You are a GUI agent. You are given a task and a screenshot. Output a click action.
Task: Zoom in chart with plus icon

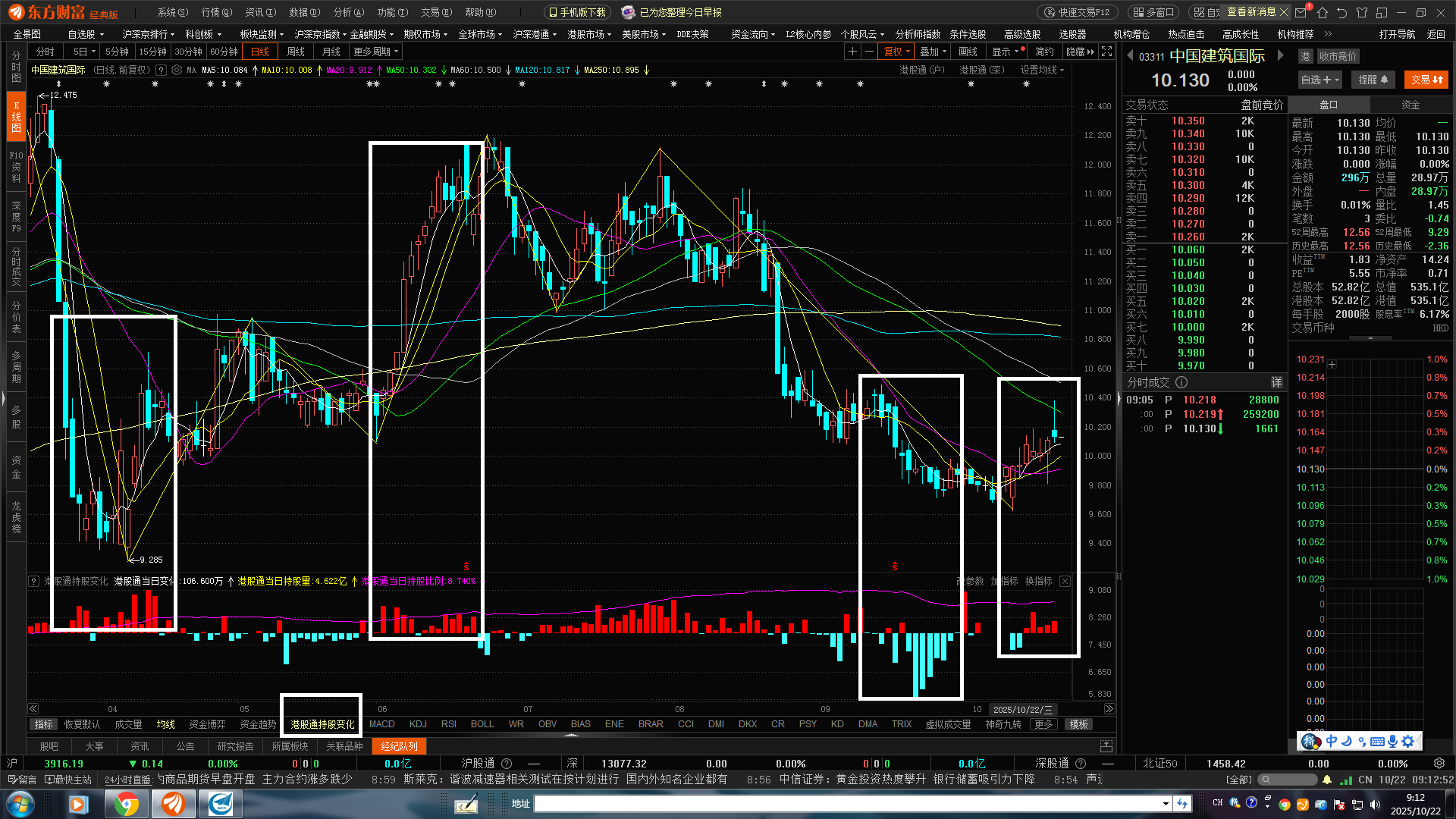coord(852,52)
